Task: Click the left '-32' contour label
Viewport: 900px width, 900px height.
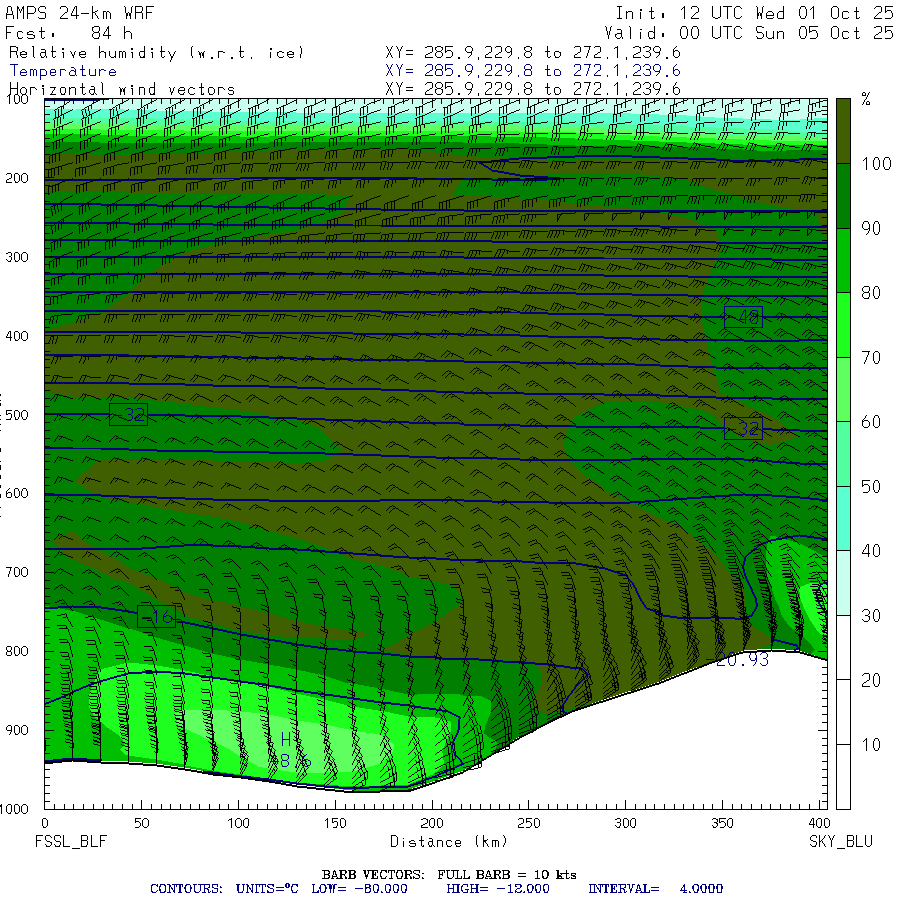Action: 128,414
